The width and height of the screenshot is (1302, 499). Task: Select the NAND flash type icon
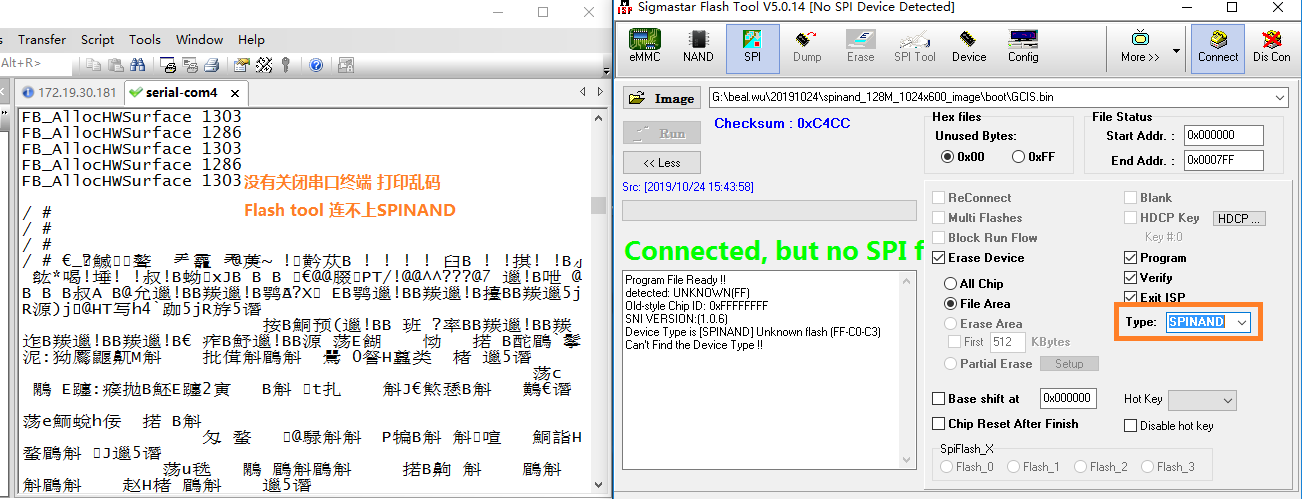pos(698,46)
